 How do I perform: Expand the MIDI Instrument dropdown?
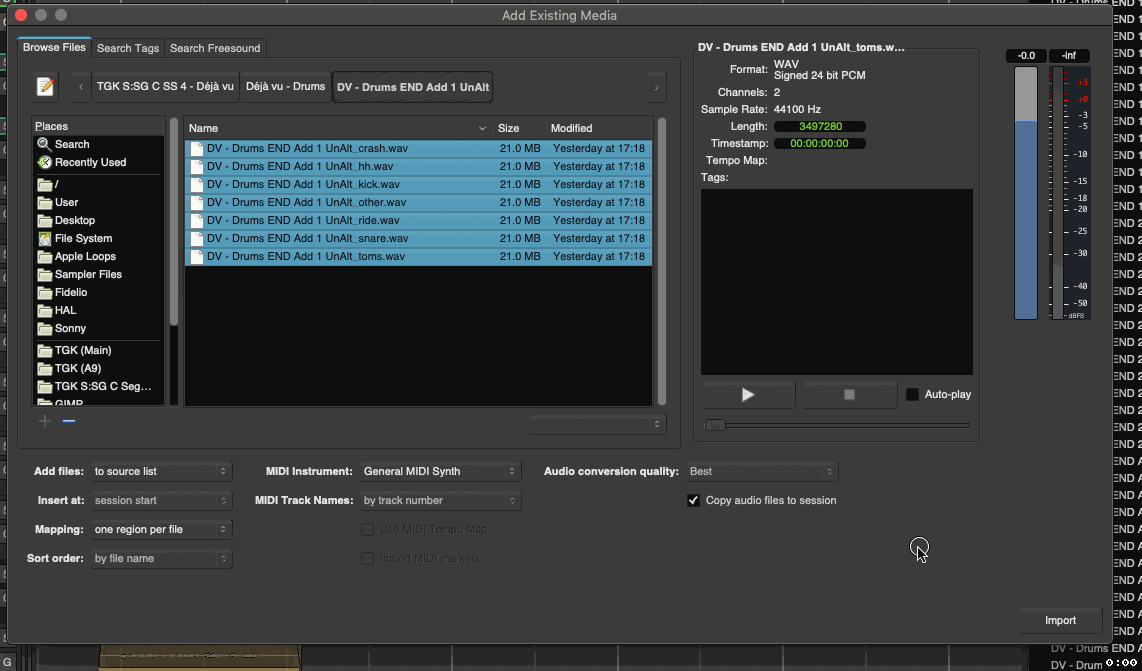(x=440, y=471)
